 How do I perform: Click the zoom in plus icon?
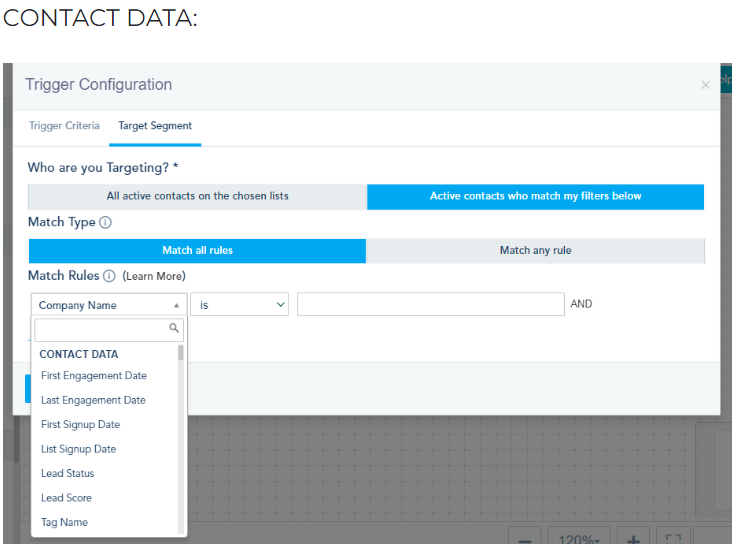633,538
